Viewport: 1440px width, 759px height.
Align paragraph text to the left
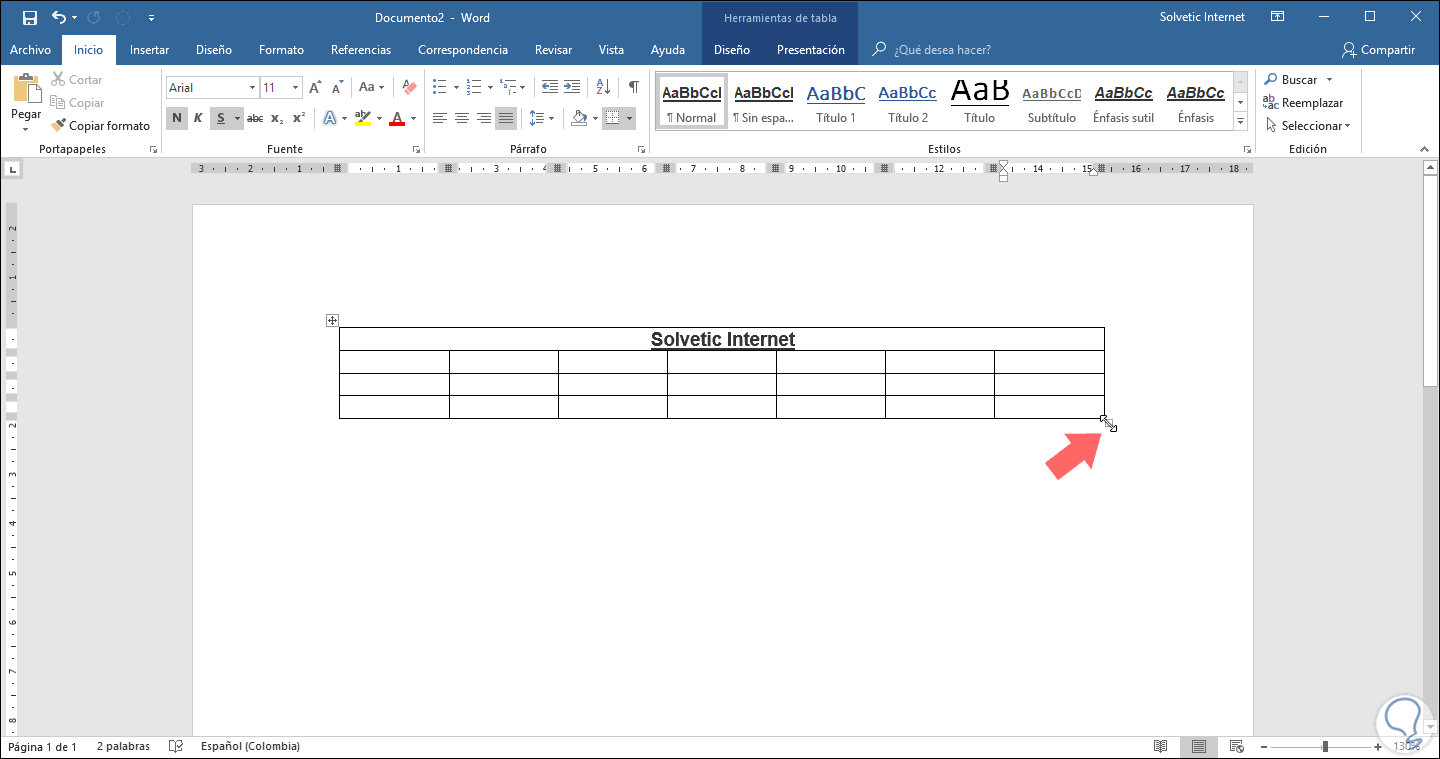439,119
